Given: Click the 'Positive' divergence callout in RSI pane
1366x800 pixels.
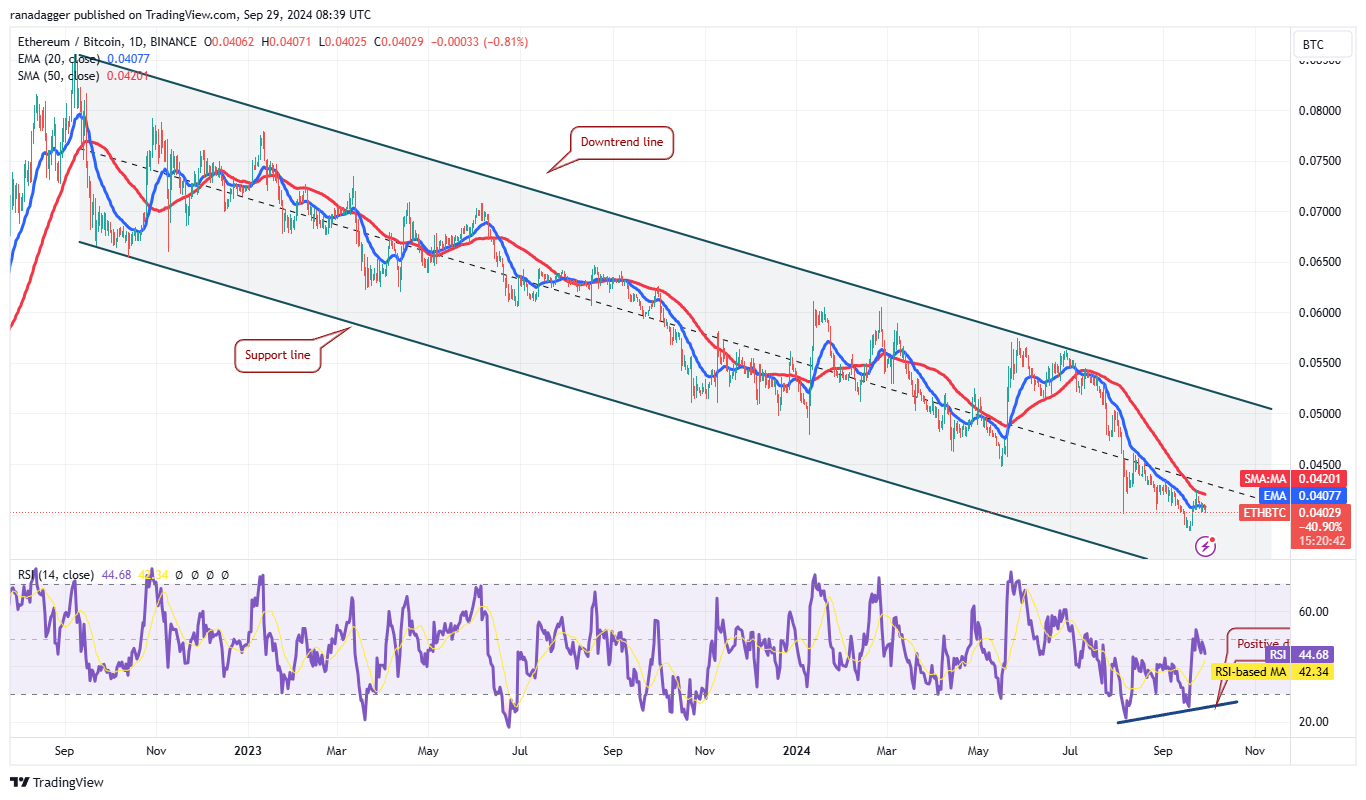Looking at the screenshot, I should point(1258,644).
